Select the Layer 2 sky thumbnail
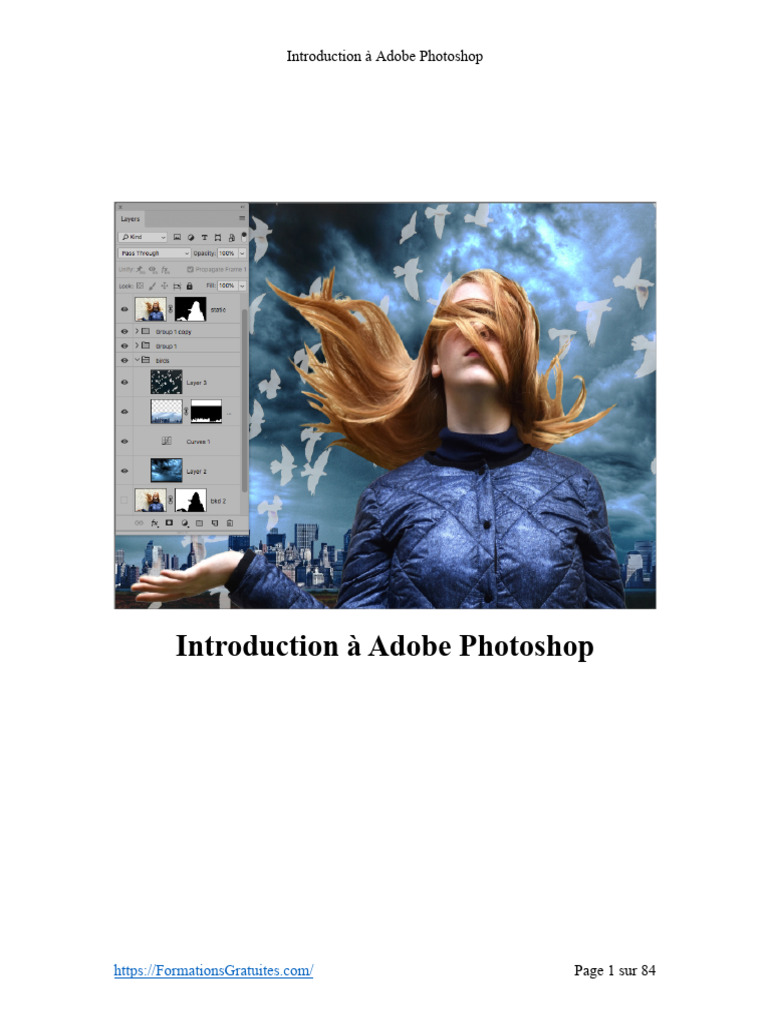Viewport: 768px width, 1024px height. coord(167,471)
